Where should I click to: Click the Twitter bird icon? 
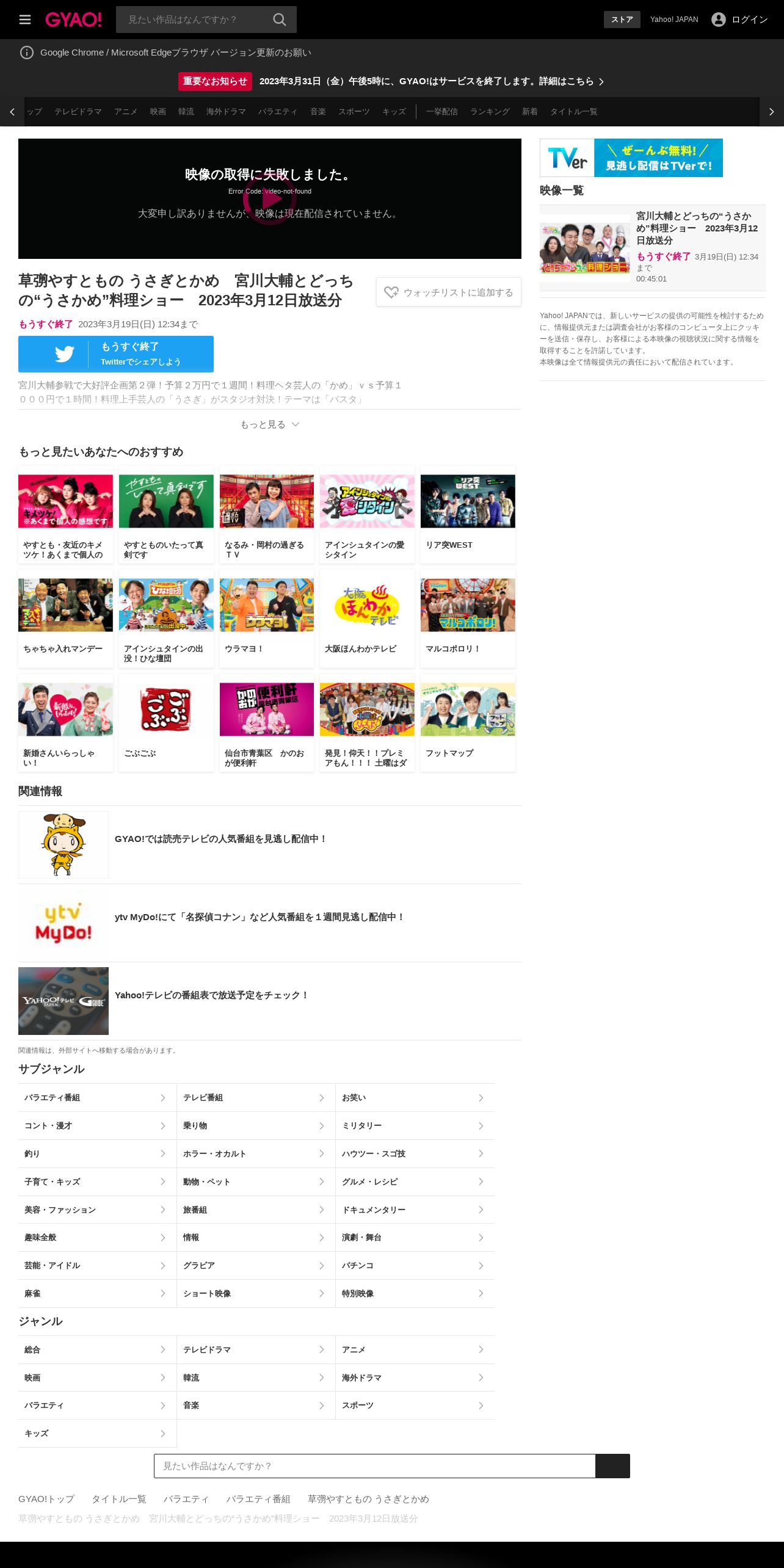click(65, 354)
